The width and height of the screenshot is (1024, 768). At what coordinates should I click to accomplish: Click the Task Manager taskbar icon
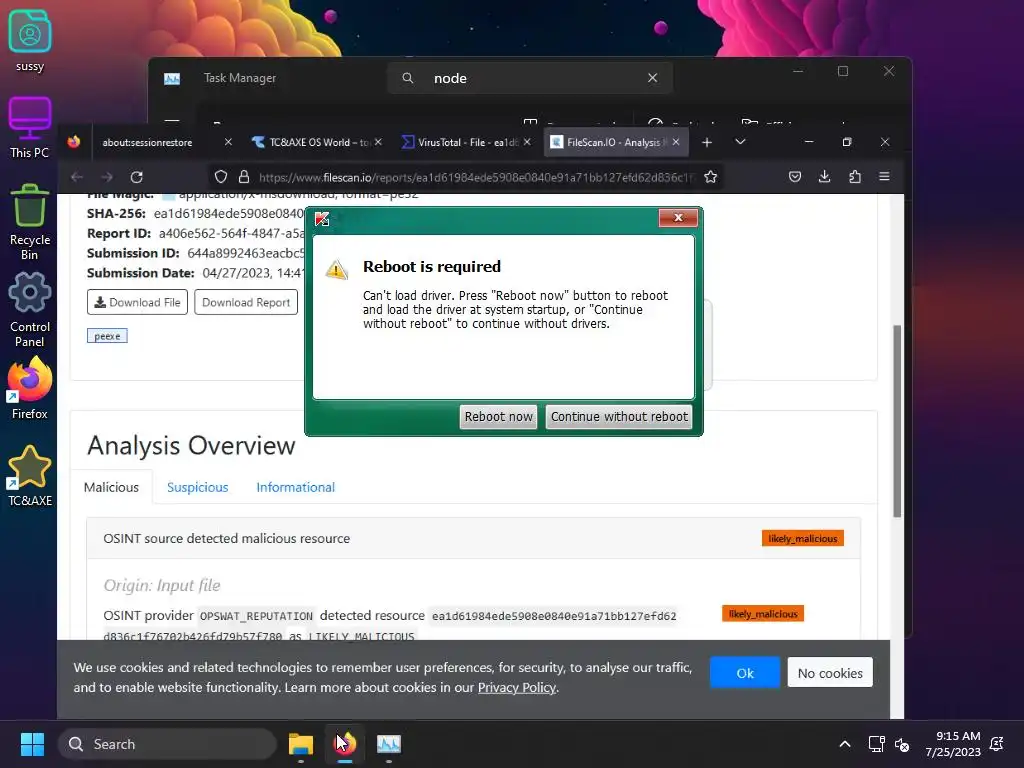click(389, 744)
